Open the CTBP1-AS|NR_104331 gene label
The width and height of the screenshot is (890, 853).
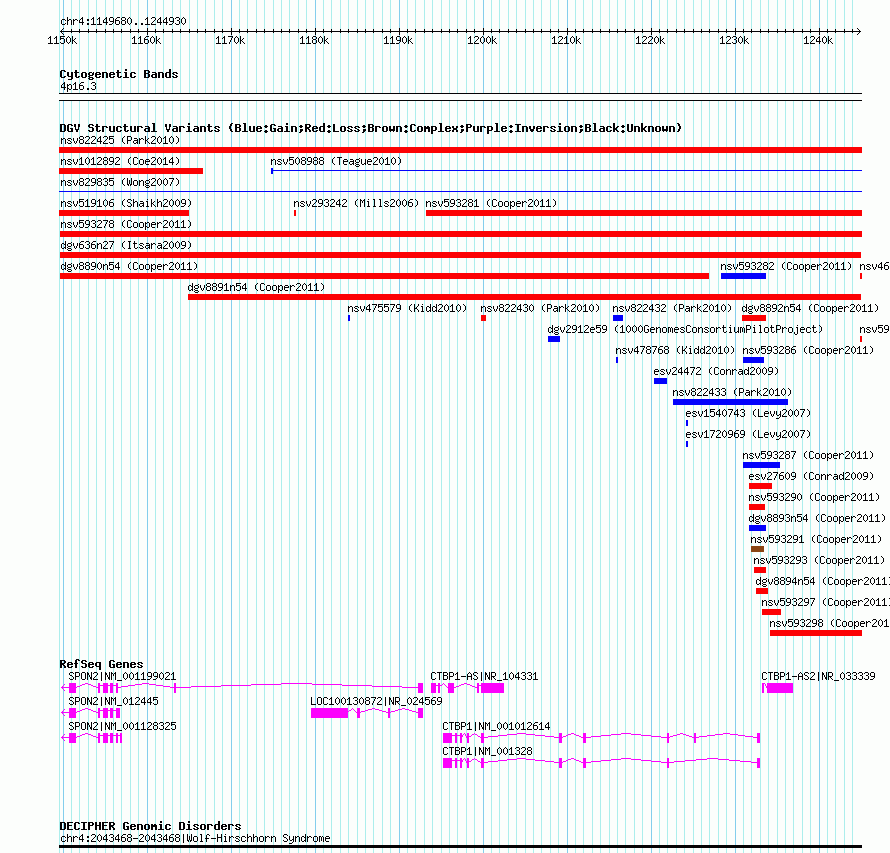(x=484, y=676)
